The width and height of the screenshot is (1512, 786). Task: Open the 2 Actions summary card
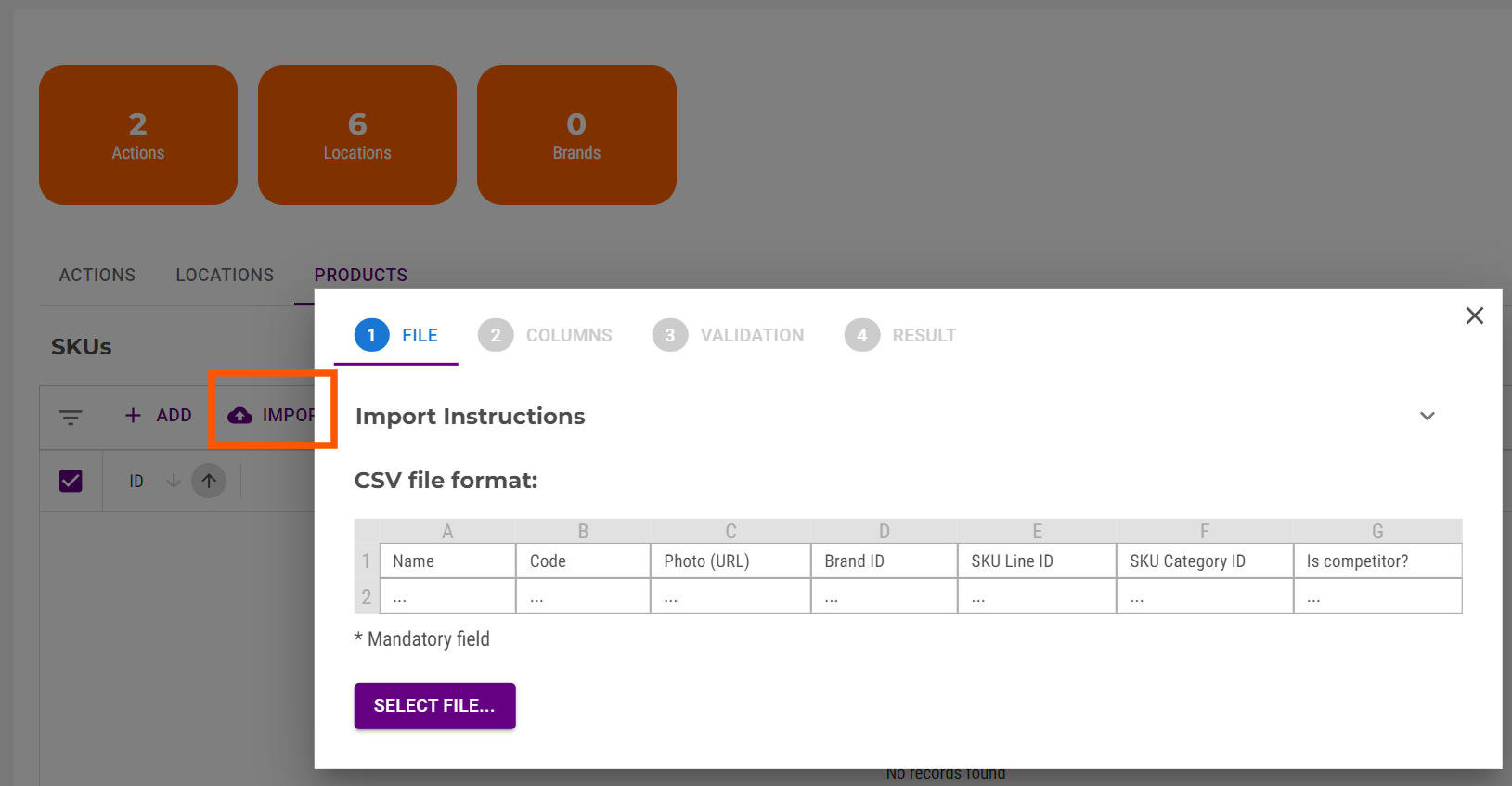138,135
